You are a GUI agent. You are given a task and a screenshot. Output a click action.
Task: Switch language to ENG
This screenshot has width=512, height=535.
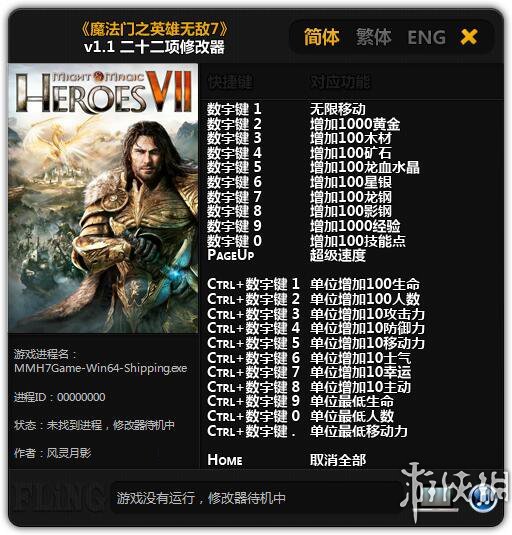coord(426,37)
